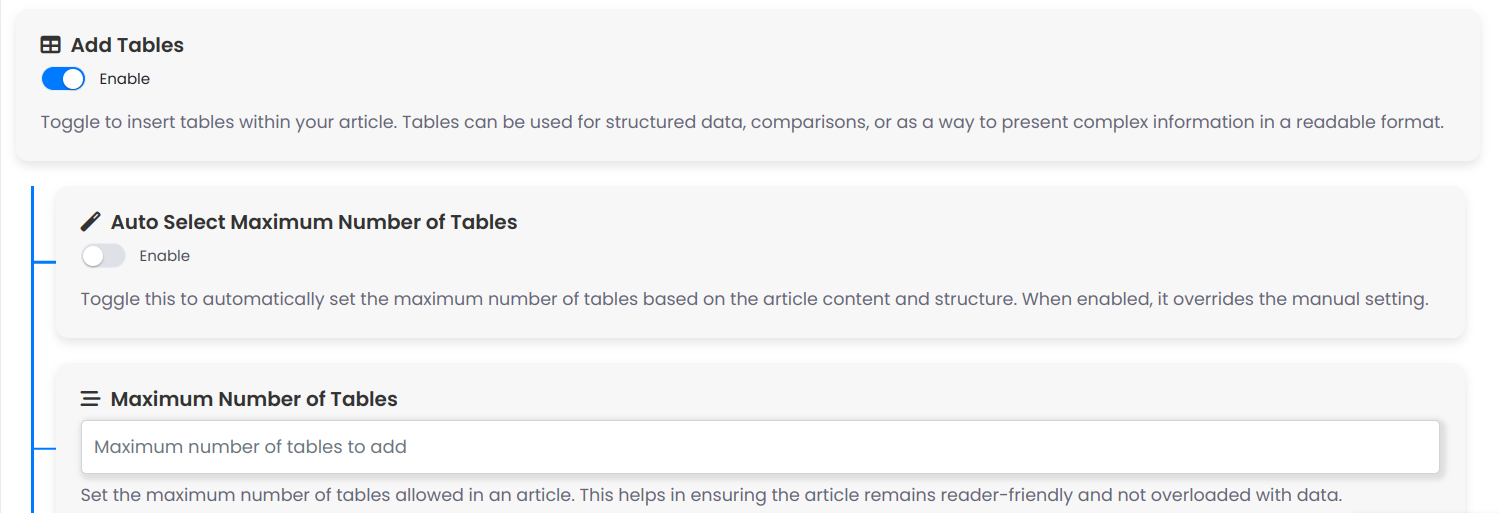
Task: Click the Add Tables description paragraph
Action: pyautogui.click(x=743, y=122)
